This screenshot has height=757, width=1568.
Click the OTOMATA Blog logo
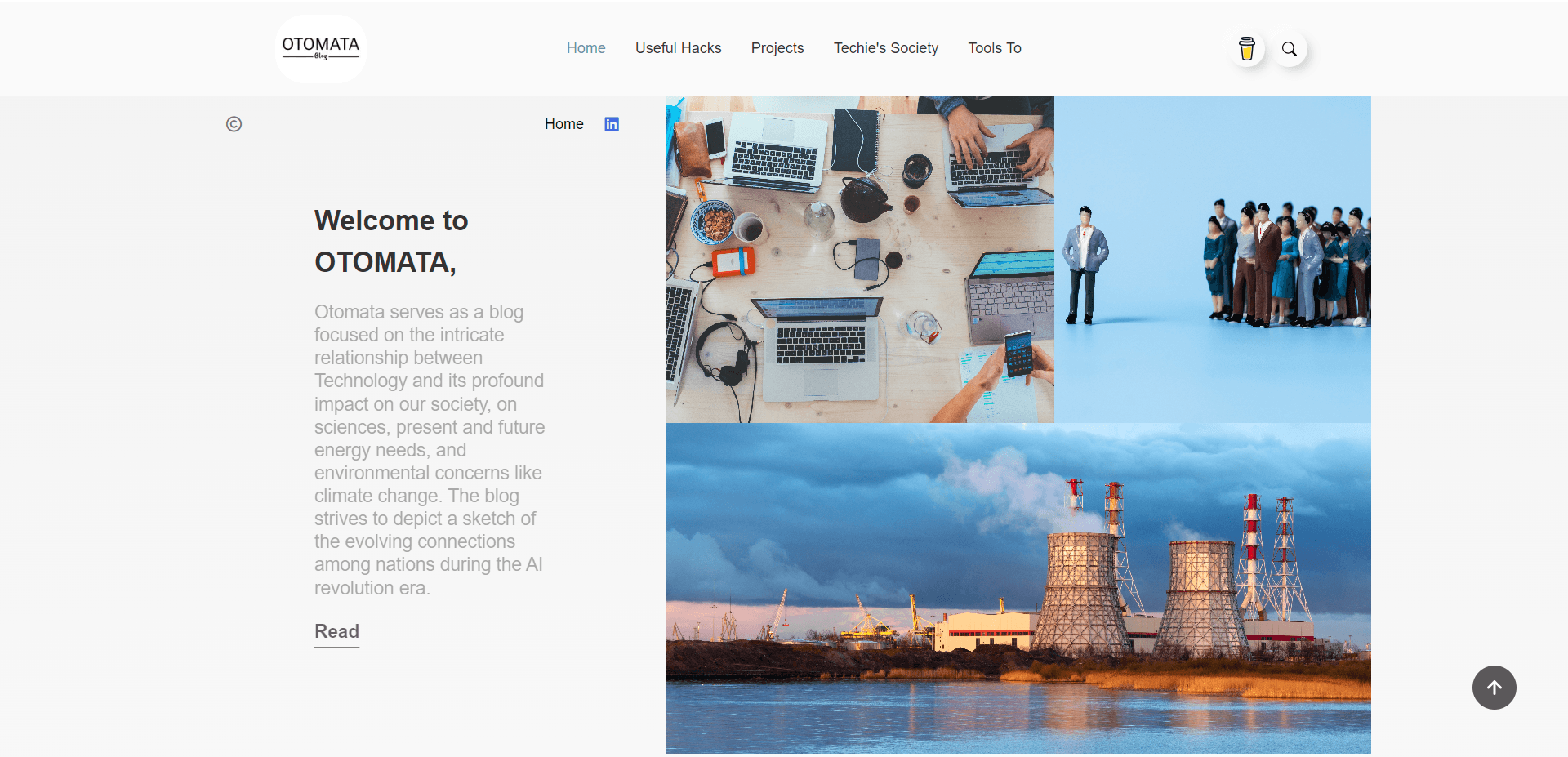pyautogui.click(x=321, y=49)
